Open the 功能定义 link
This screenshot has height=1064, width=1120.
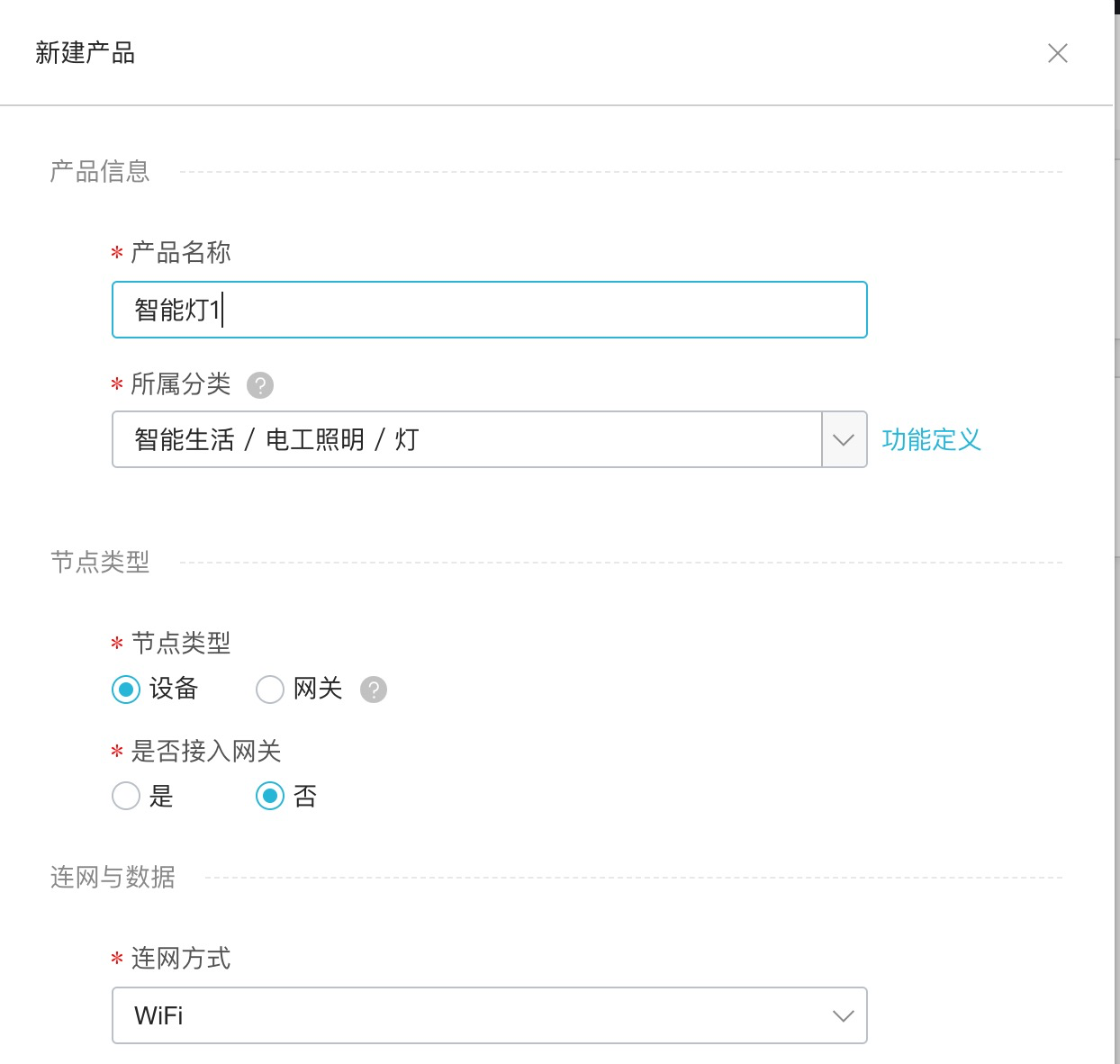[x=931, y=440]
